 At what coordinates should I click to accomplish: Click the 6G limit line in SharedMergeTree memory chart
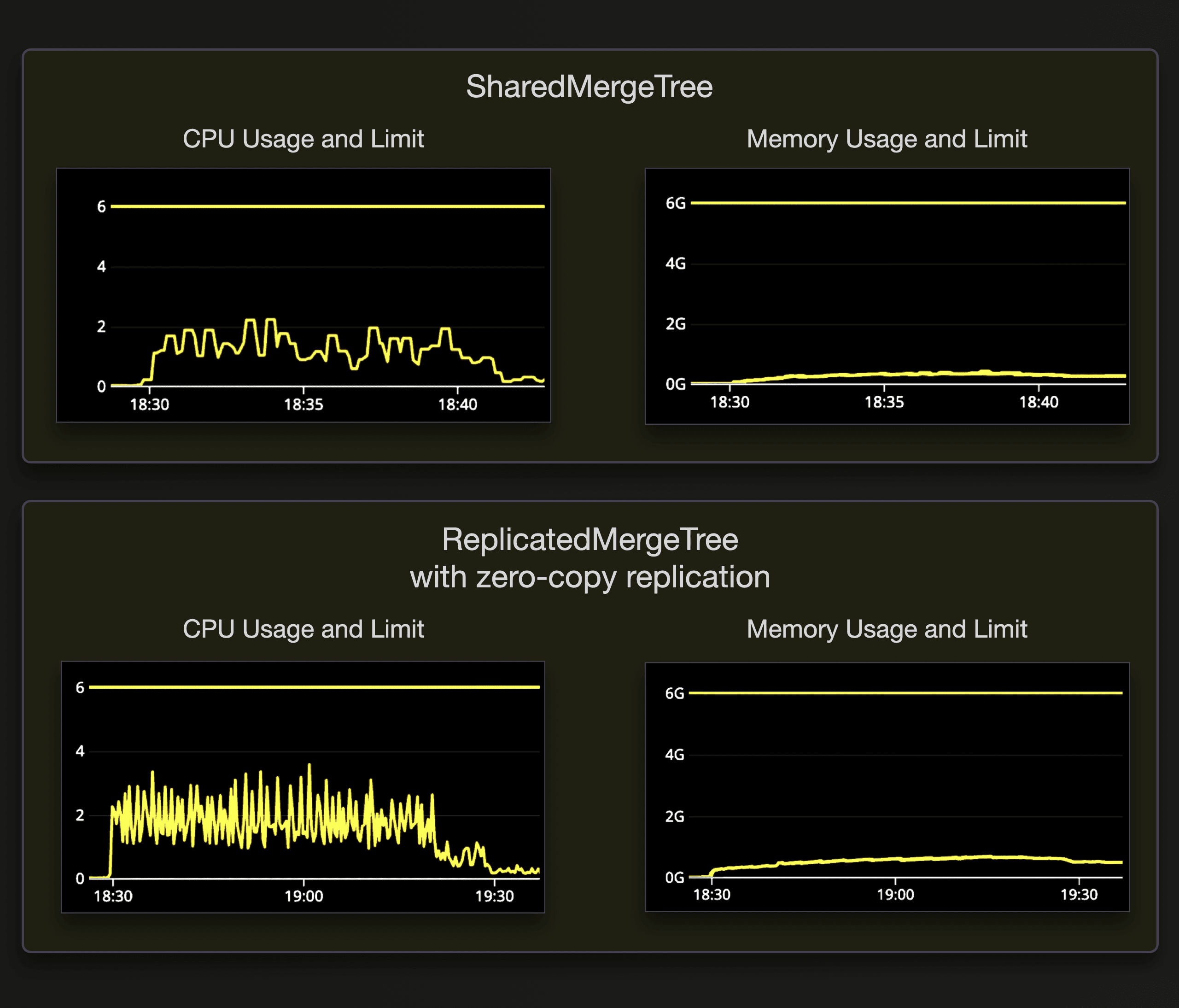(x=908, y=203)
